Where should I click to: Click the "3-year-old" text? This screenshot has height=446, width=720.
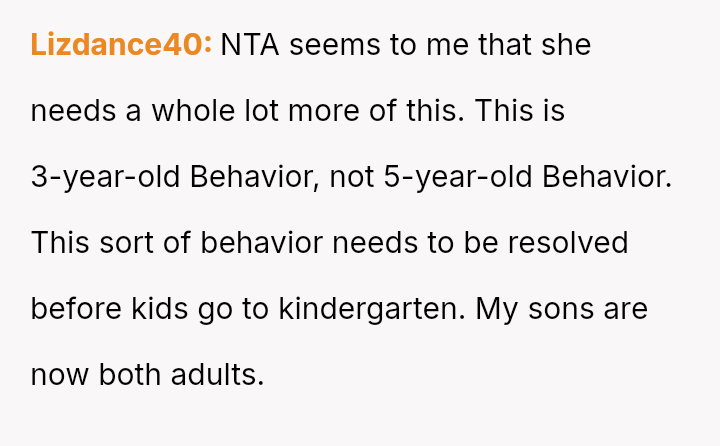click(106, 177)
